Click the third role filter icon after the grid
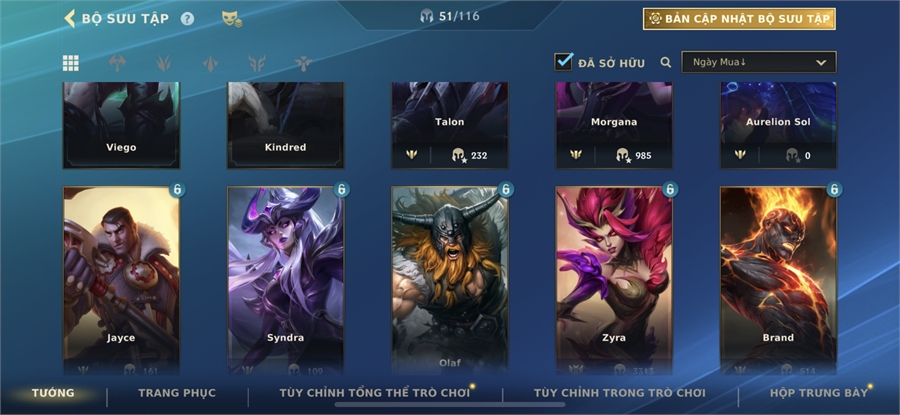 click(211, 63)
